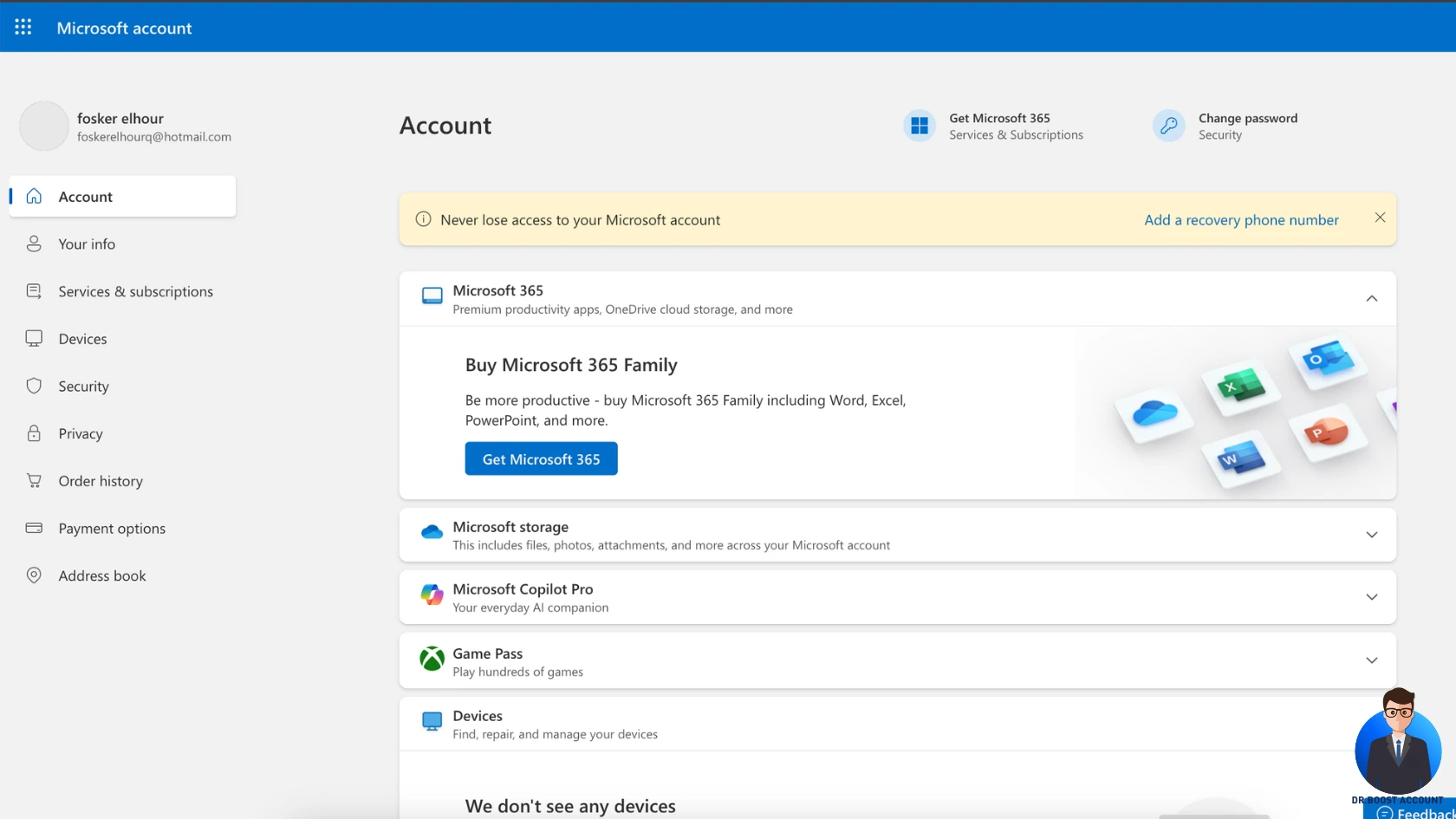The image size is (1456, 819).
Task: Click Add a recovery phone number link
Action: (x=1241, y=219)
